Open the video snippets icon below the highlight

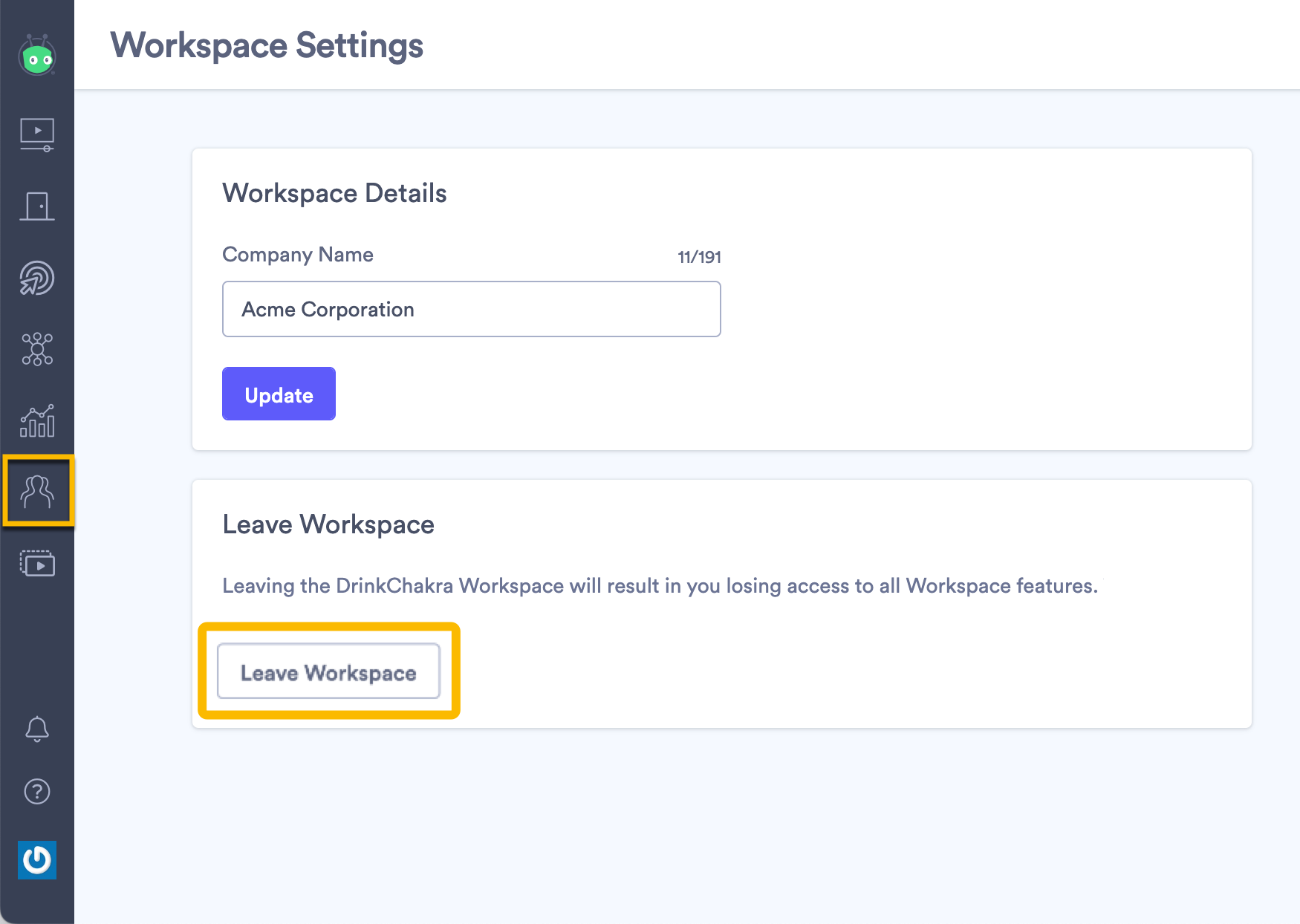pos(37,564)
